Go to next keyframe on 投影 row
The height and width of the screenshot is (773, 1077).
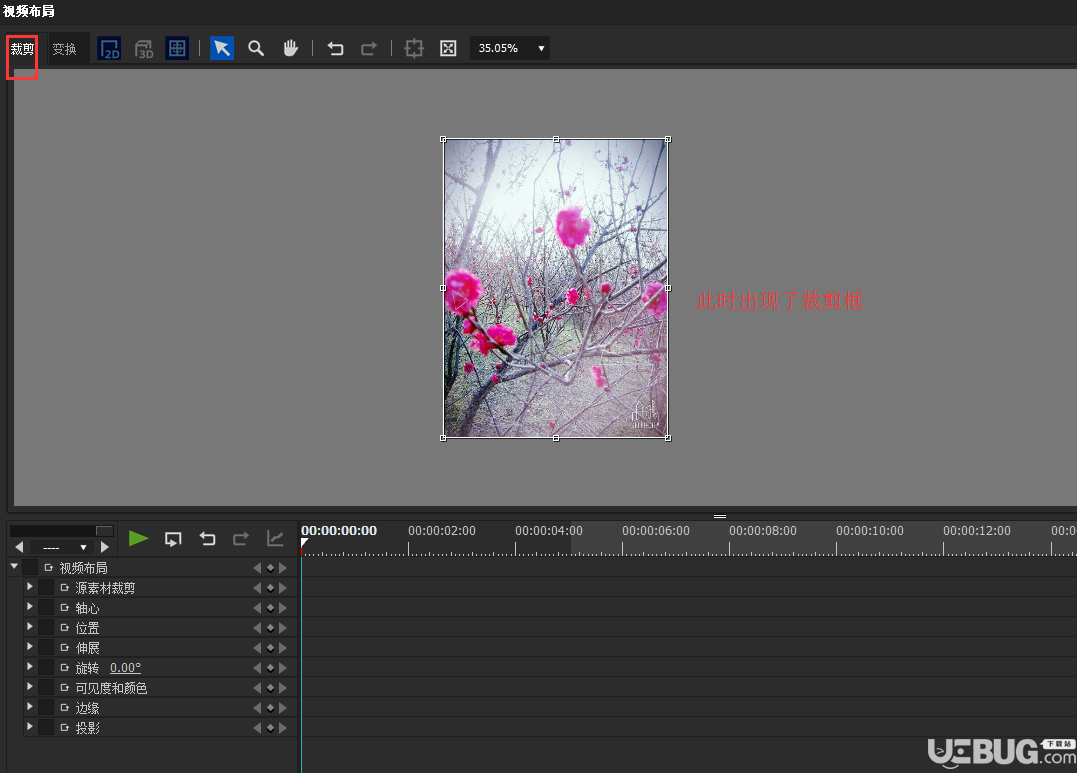pyautogui.click(x=282, y=728)
